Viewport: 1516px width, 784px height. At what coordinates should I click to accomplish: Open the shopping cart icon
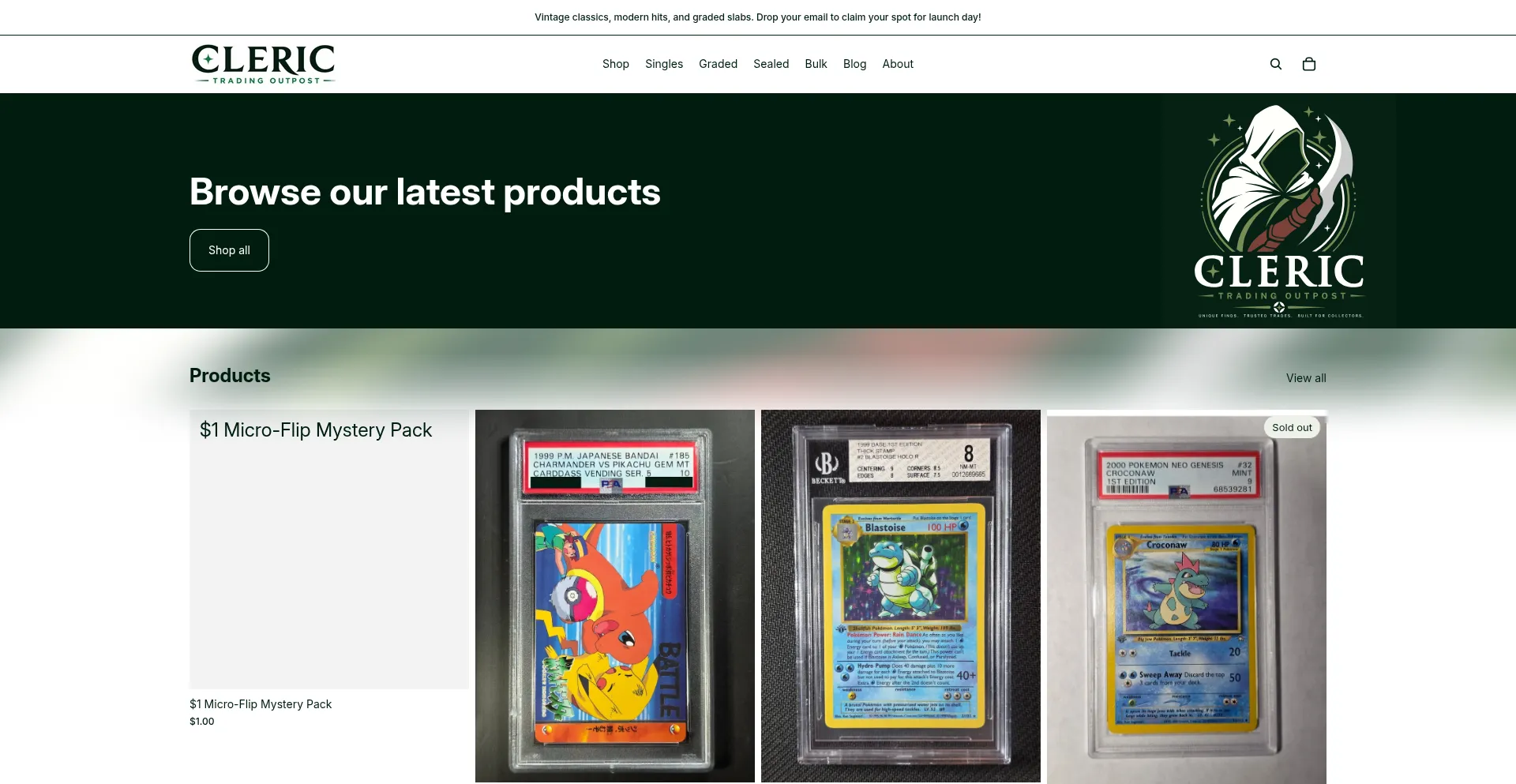1309,64
